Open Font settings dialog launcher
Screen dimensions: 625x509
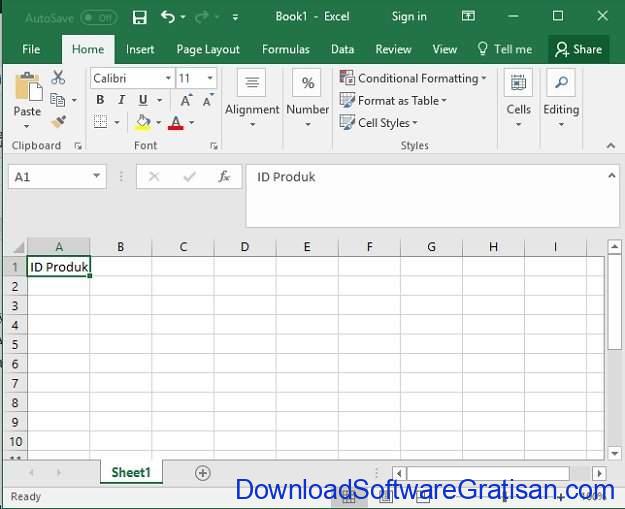(x=214, y=146)
